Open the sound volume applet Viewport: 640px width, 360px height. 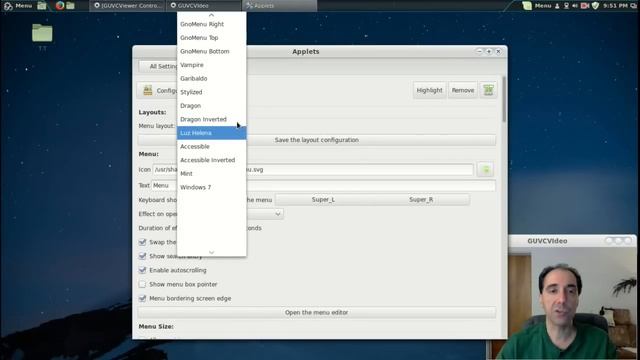(575, 6)
